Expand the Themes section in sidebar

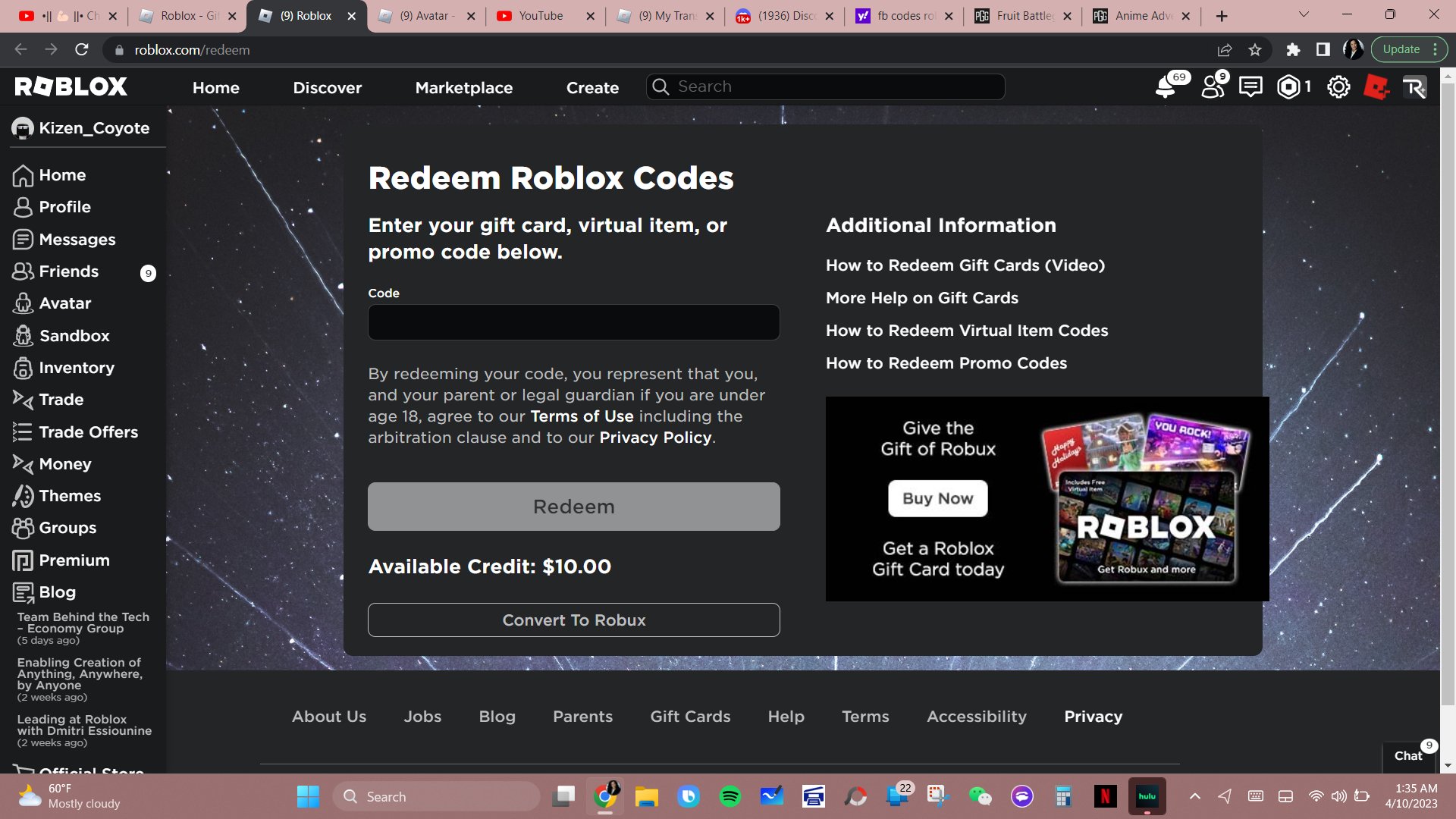coord(70,496)
